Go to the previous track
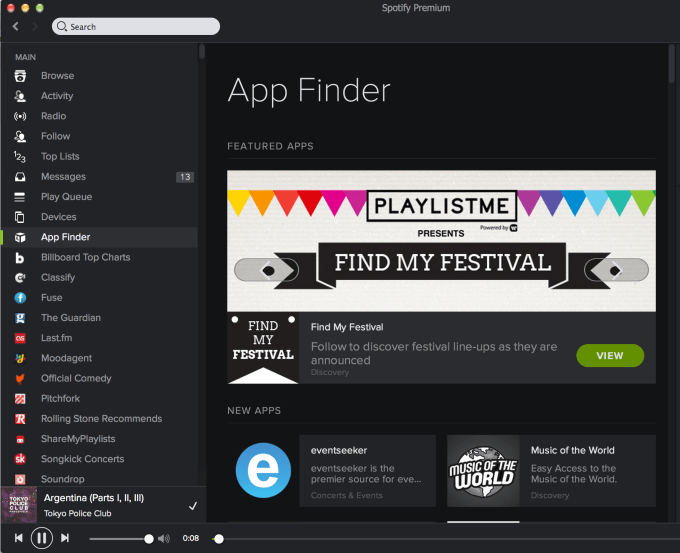 (x=19, y=538)
